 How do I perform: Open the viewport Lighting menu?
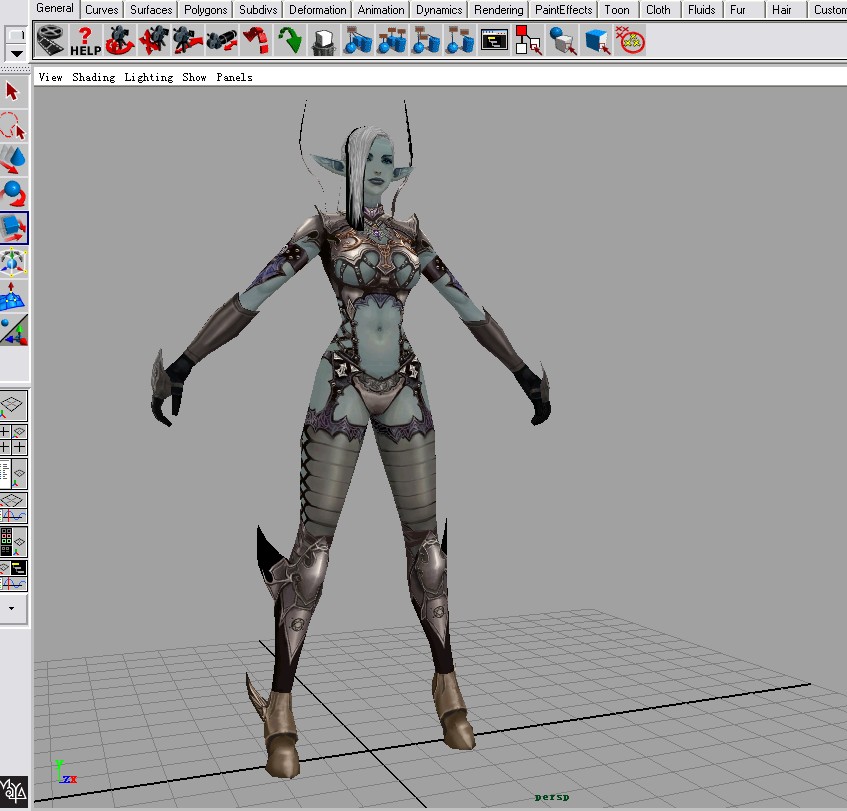(x=149, y=77)
